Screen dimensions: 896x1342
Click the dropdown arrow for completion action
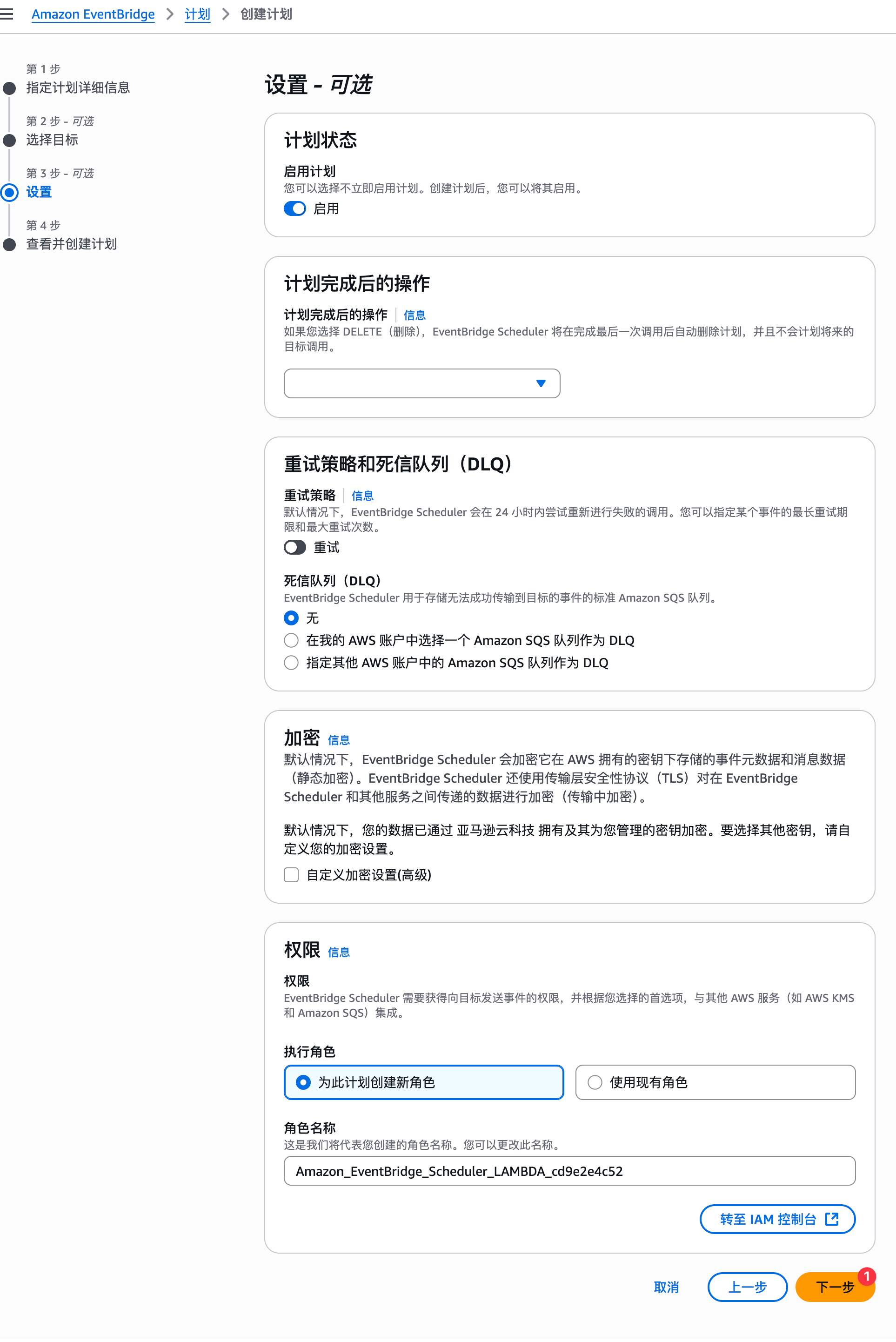pos(541,383)
